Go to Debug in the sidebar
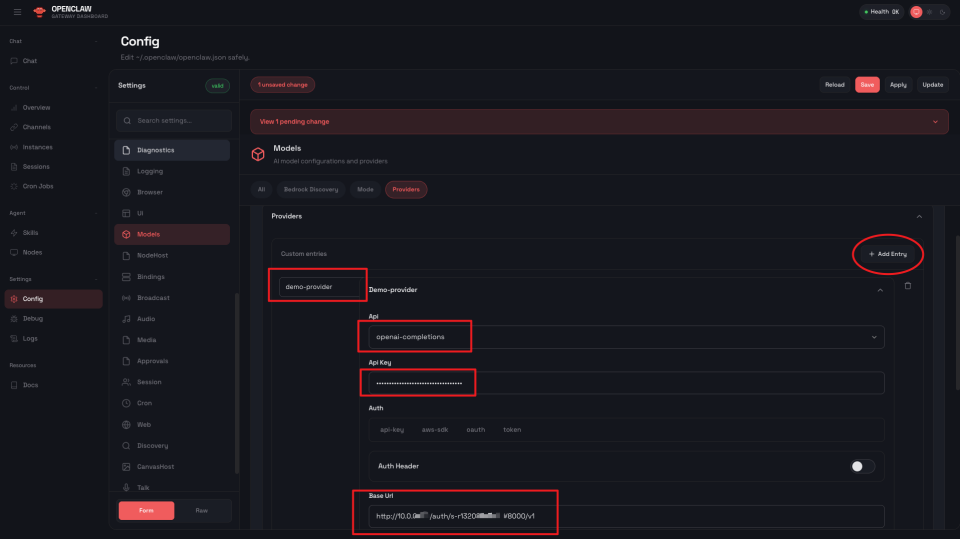The width and height of the screenshot is (960, 539). [33, 318]
